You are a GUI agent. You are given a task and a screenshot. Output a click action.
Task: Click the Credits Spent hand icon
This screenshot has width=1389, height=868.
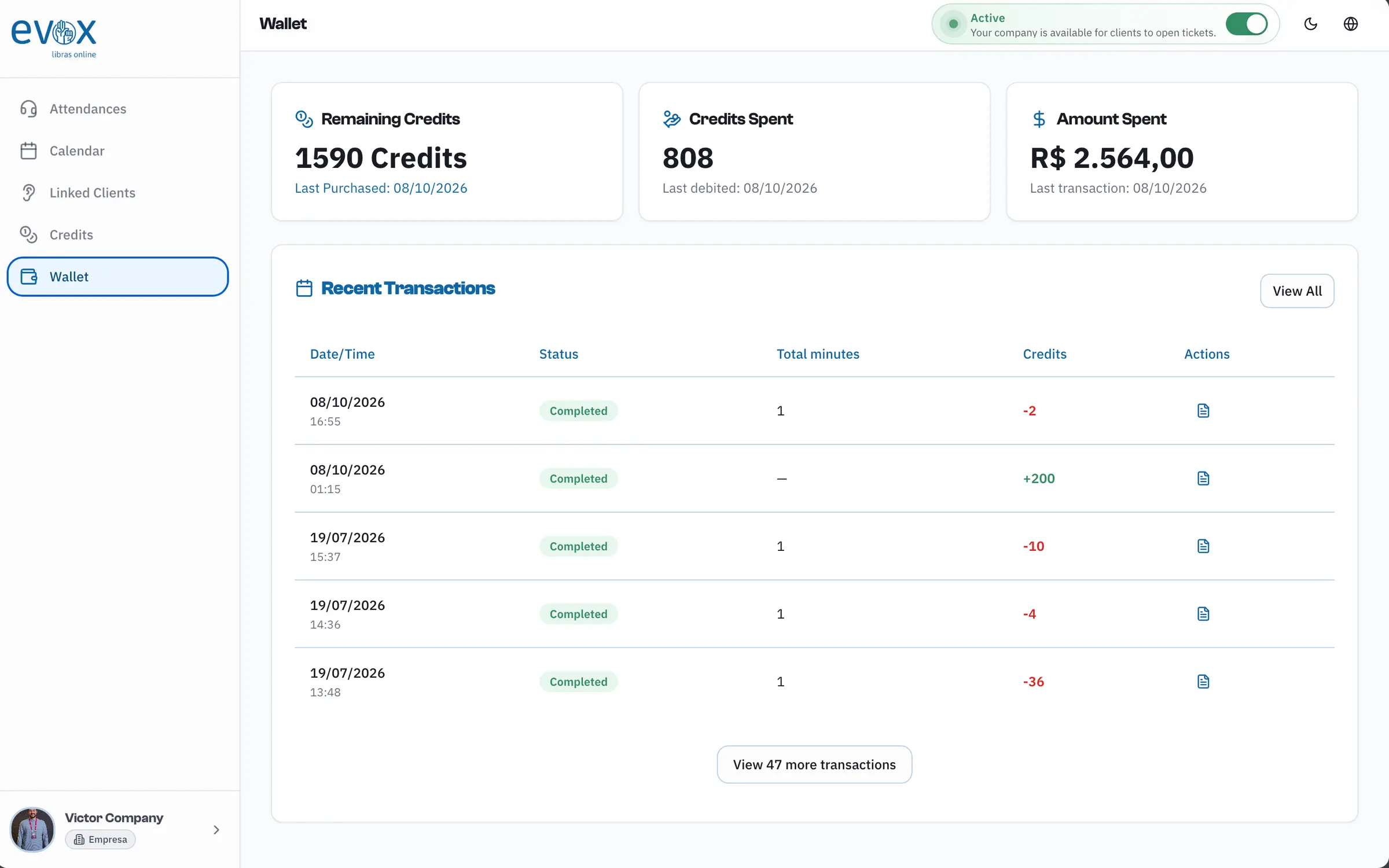(671, 119)
